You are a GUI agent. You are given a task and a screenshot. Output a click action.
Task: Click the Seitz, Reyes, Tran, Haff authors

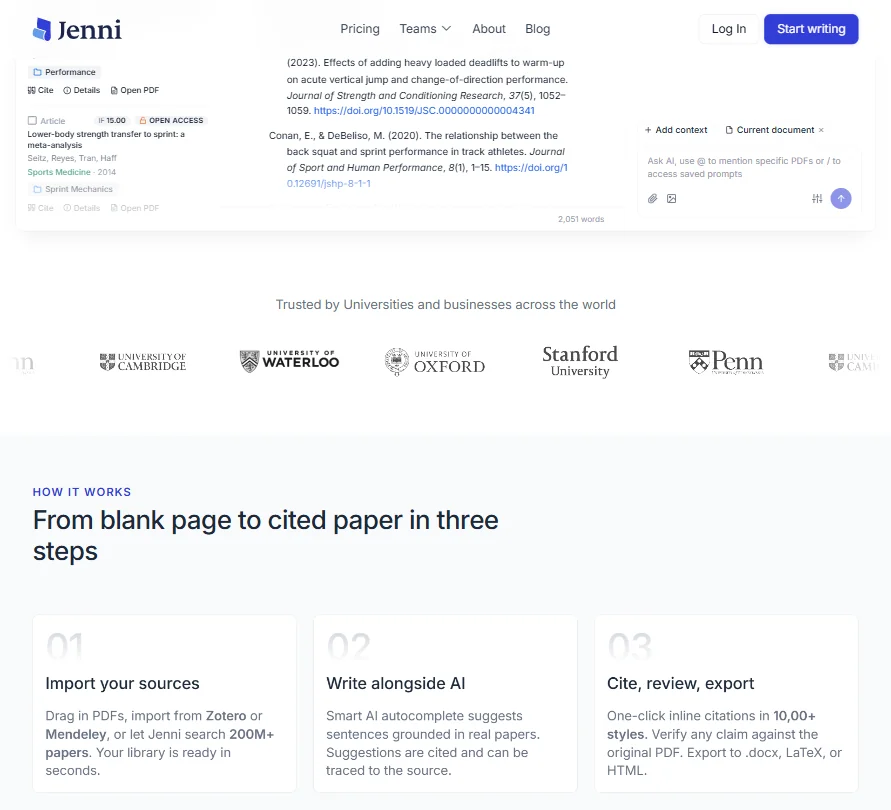(72, 159)
